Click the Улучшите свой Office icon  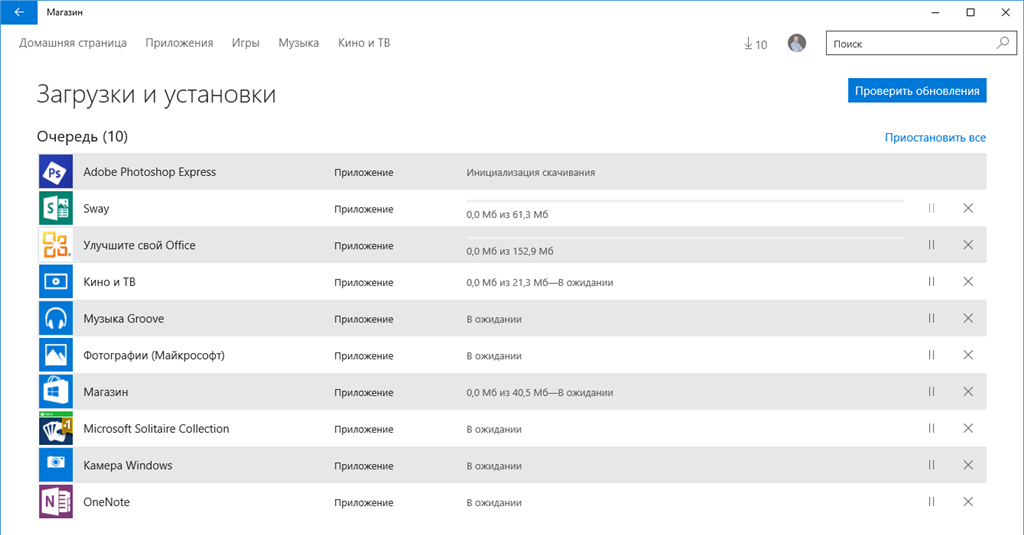click(x=56, y=245)
